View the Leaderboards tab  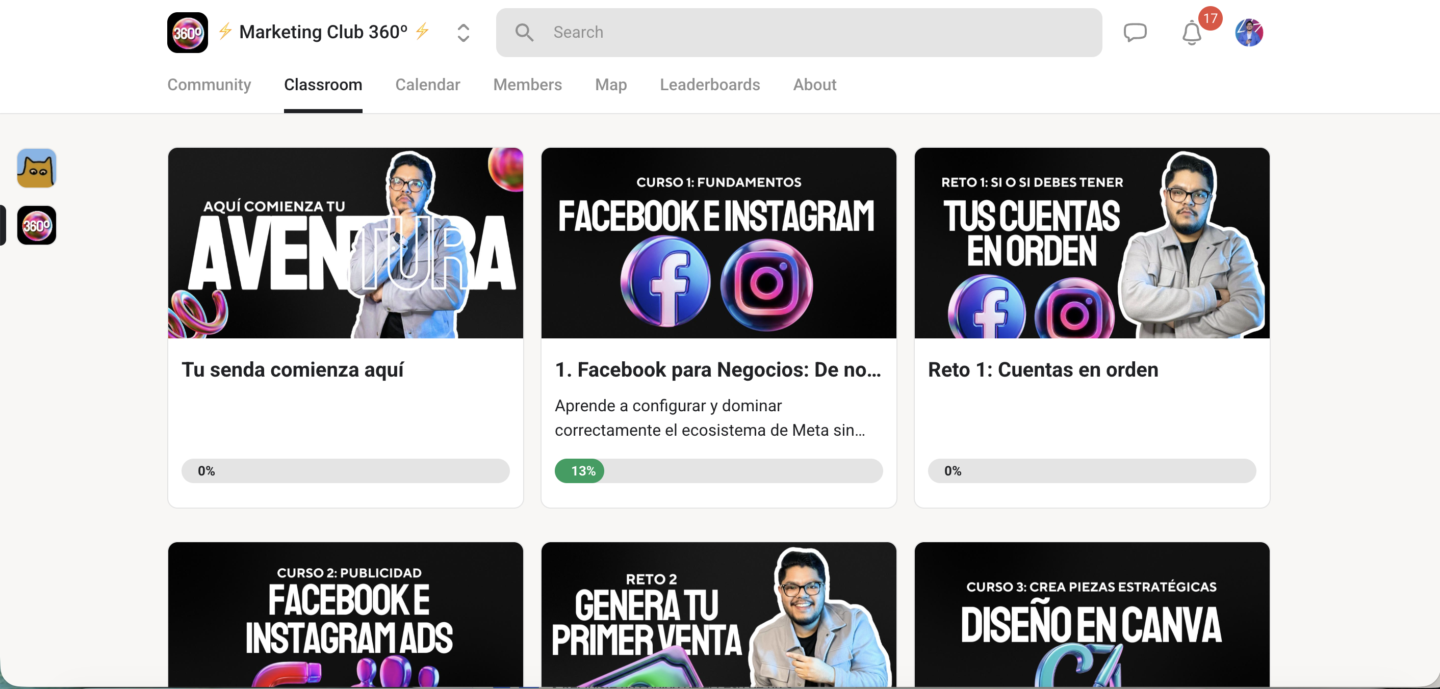pyautogui.click(x=710, y=85)
